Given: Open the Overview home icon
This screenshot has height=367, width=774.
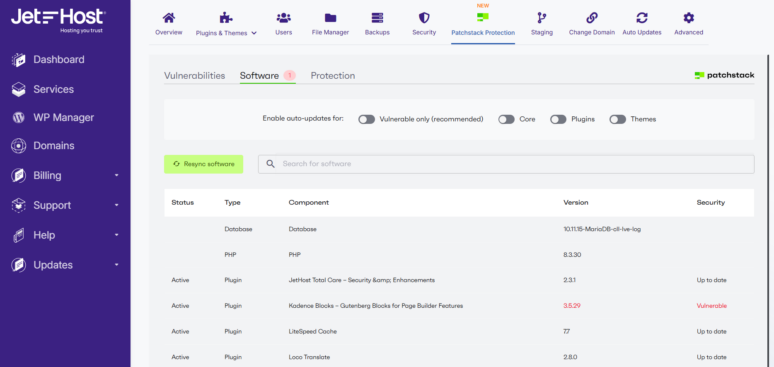Looking at the screenshot, I should [x=169, y=18].
